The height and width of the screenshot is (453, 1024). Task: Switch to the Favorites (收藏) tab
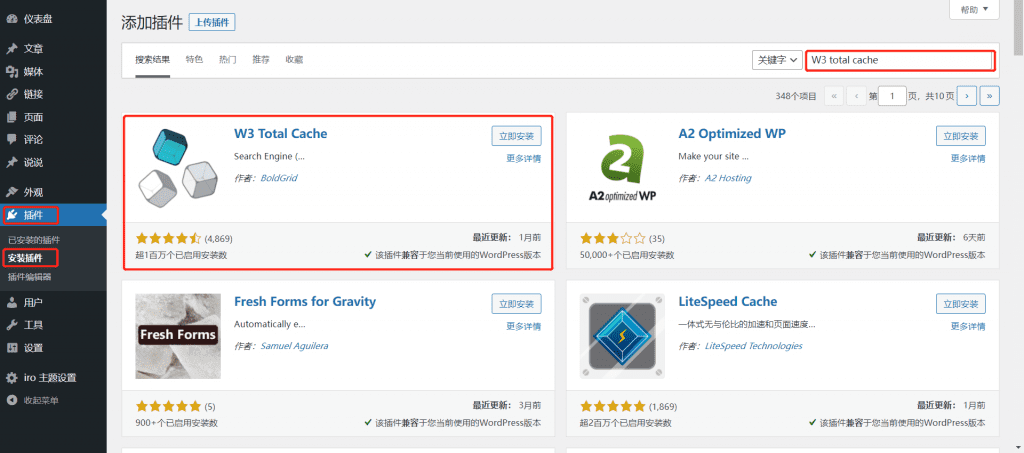pos(294,60)
